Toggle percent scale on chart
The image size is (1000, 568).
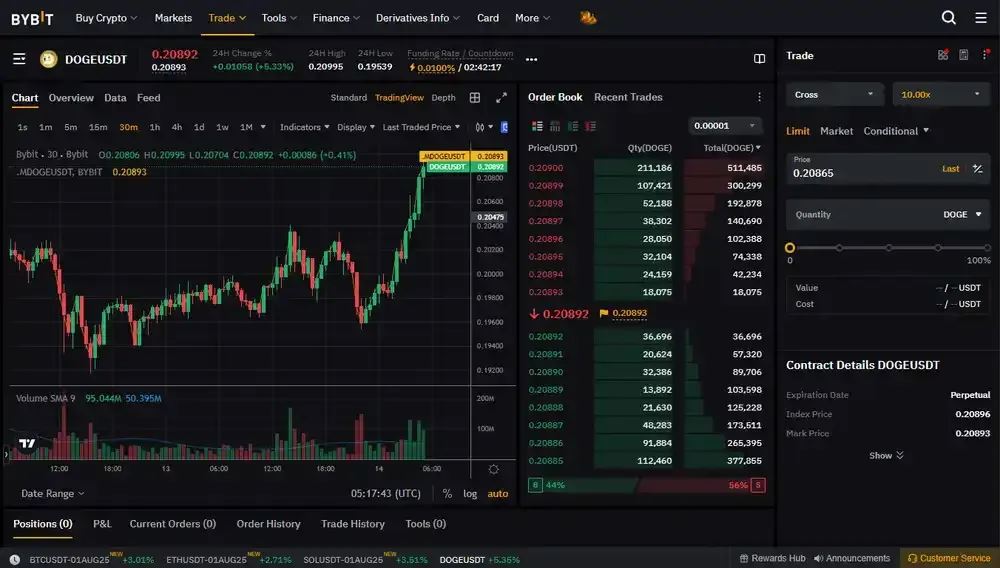click(x=447, y=493)
